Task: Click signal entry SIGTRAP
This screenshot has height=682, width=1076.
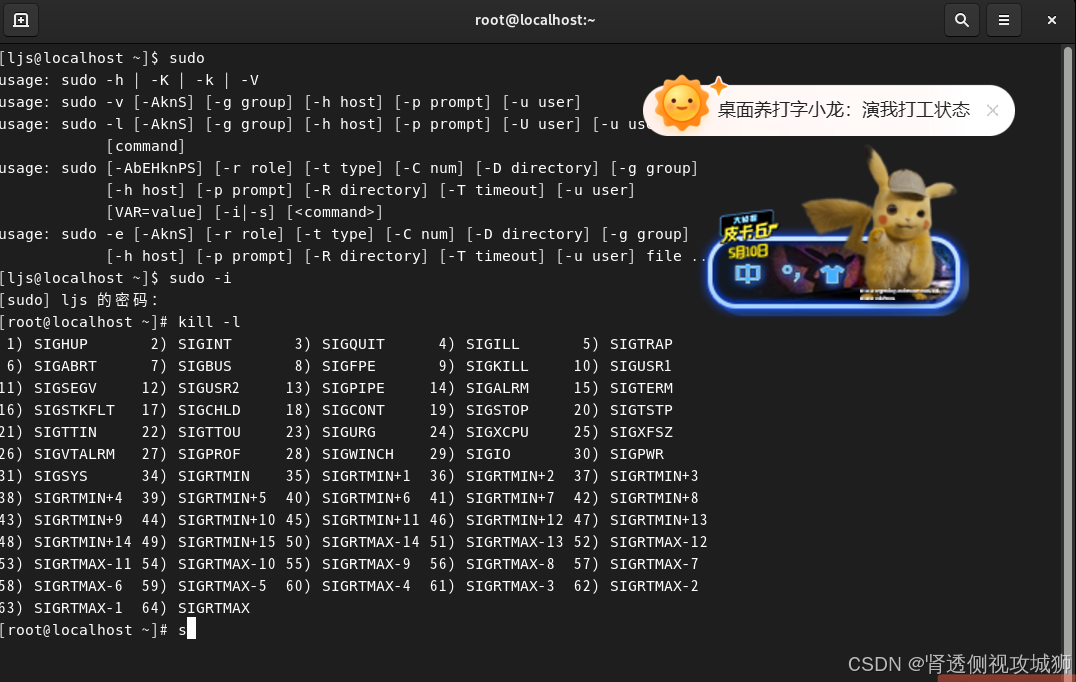Action: 642,344
